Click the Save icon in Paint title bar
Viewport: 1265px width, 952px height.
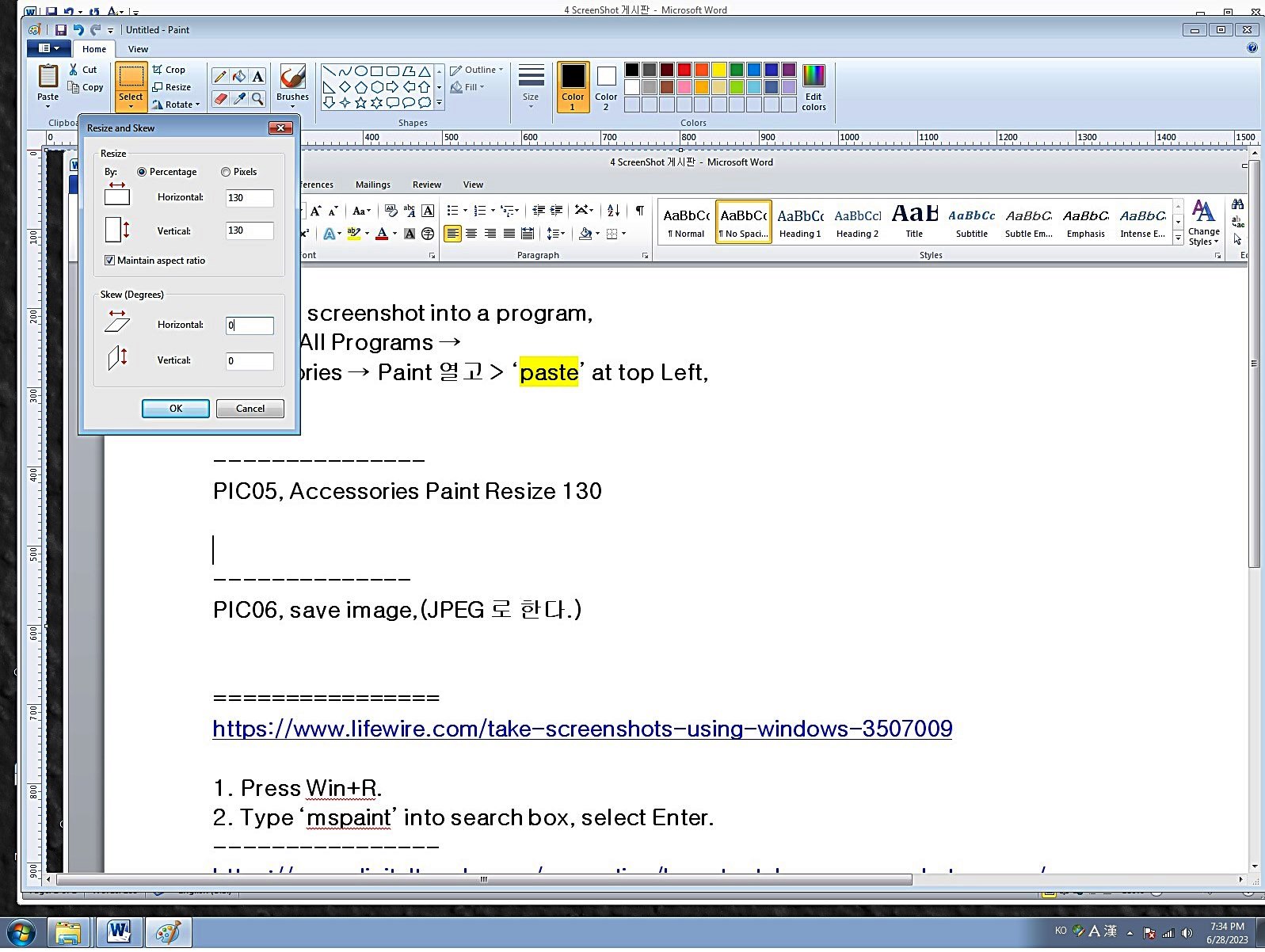pyautogui.click(x=60, y=30)
